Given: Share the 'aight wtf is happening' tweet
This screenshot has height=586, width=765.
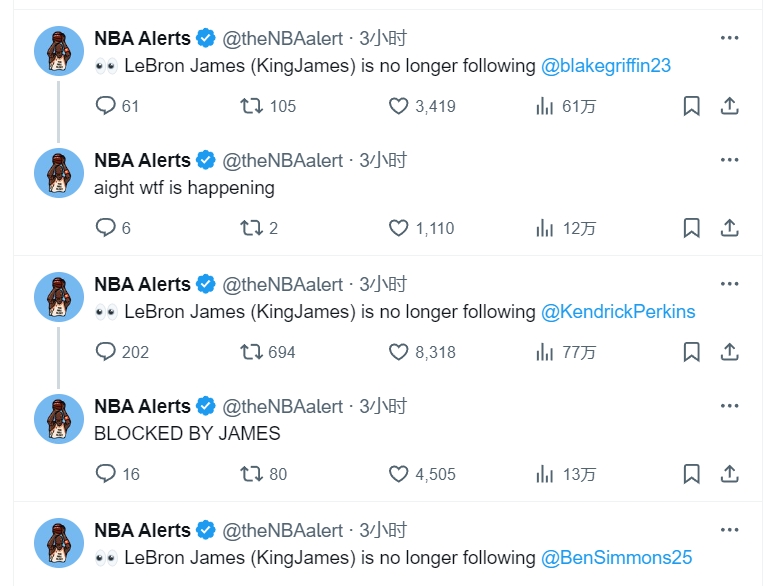Looking at the screenshot, I should coord(730,228).
